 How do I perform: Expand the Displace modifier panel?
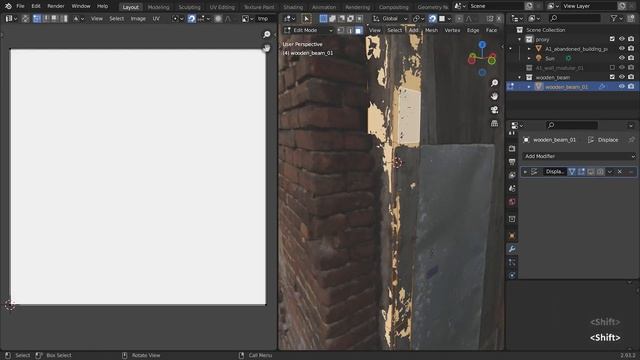[x=525, y=172]
